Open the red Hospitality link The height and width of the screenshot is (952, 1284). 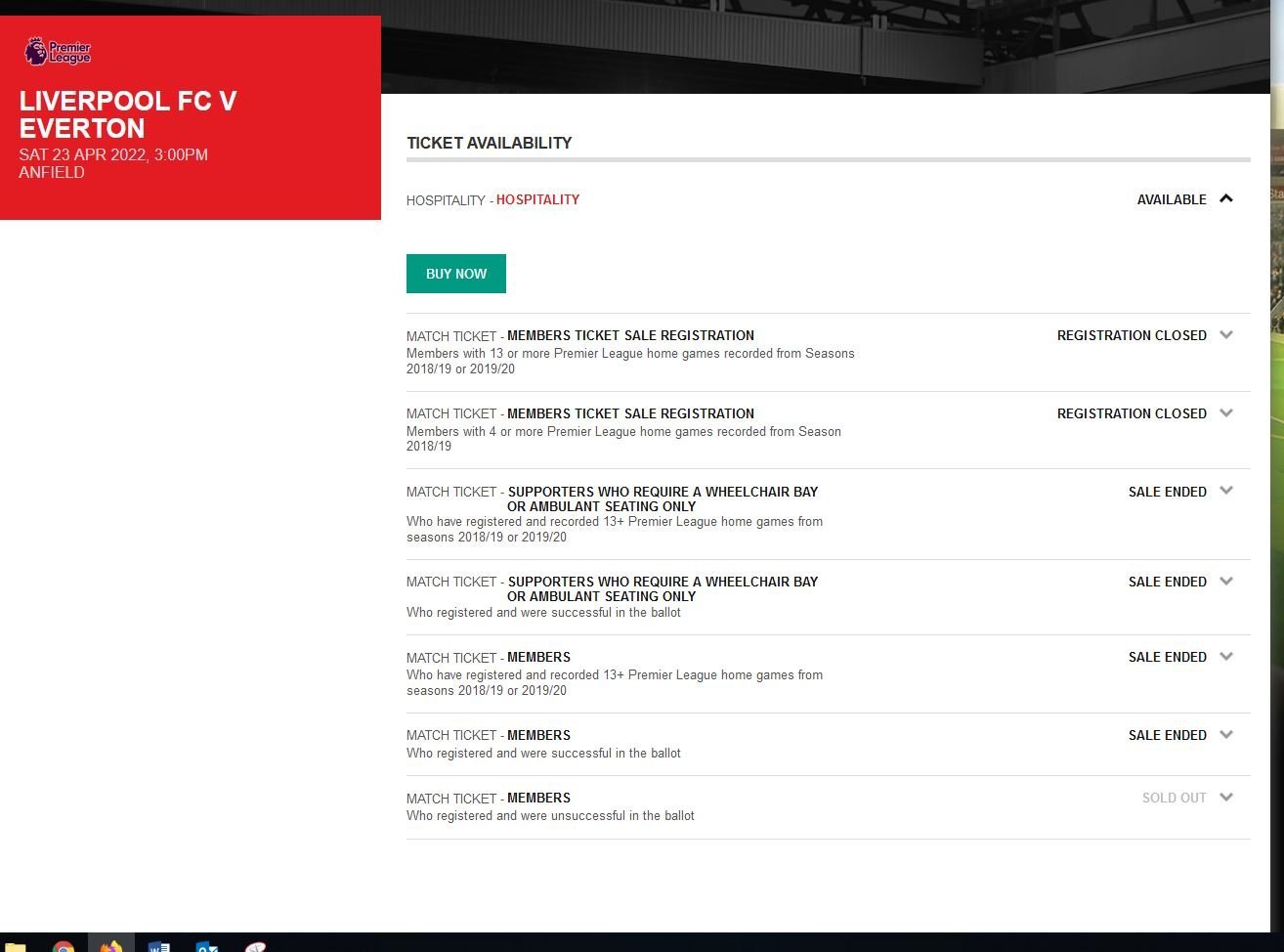click(537, 199)
